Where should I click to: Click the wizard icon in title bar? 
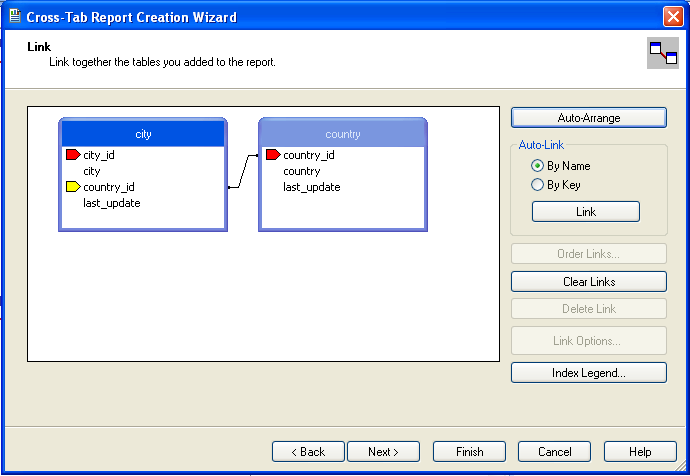12,17
